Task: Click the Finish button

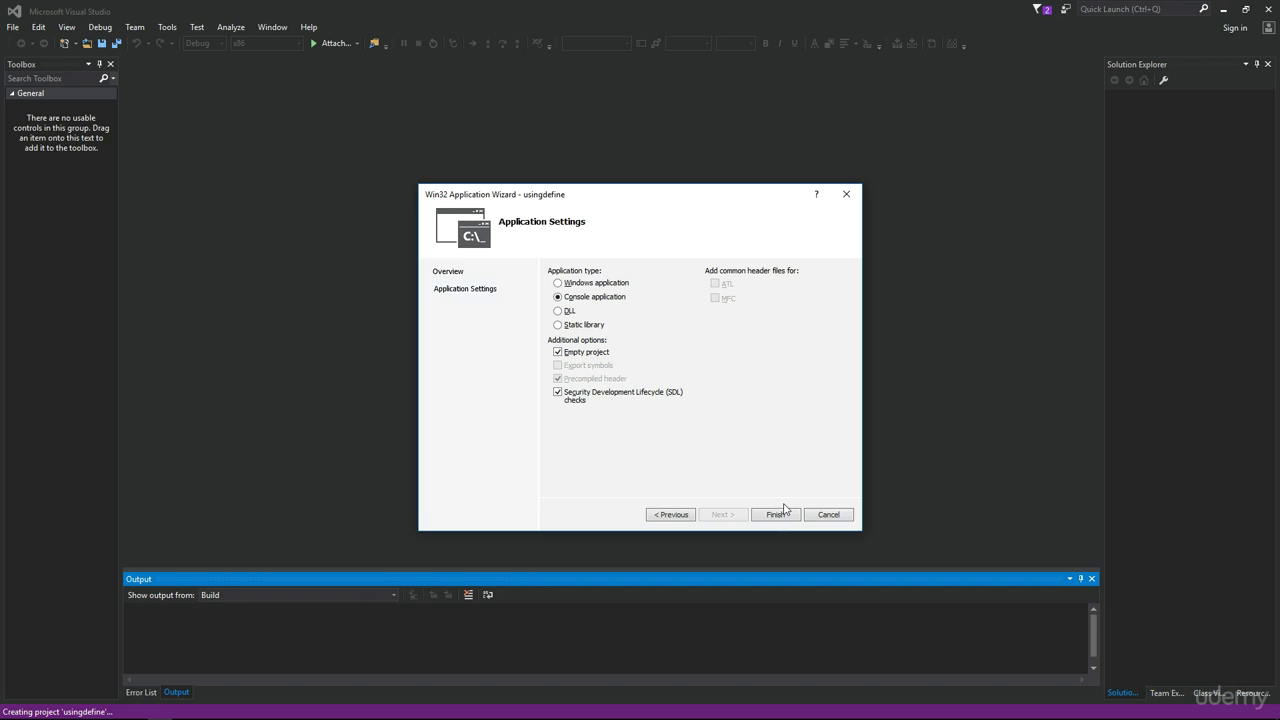Action: coord(776,515)
